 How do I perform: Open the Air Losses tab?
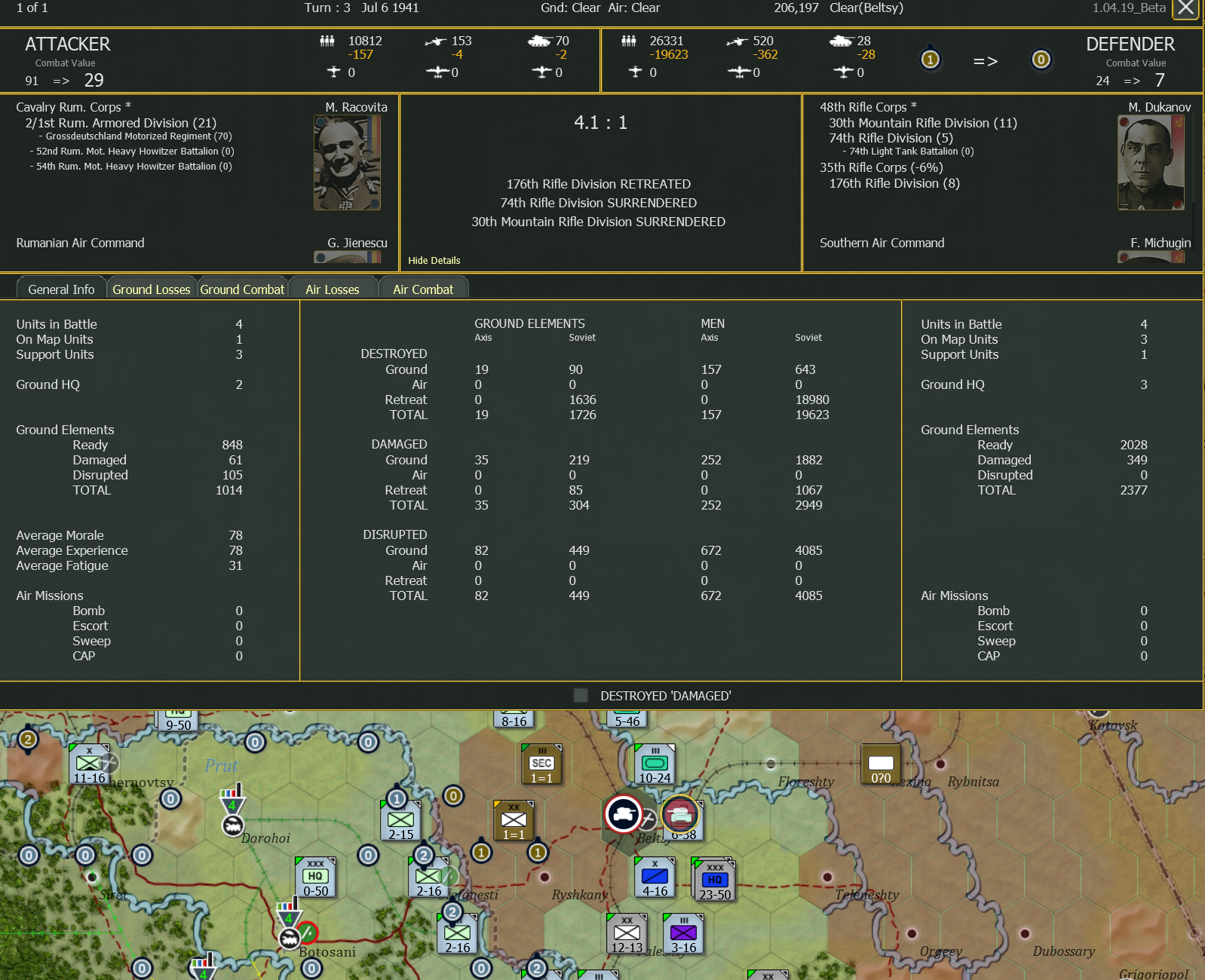point(333,289)
